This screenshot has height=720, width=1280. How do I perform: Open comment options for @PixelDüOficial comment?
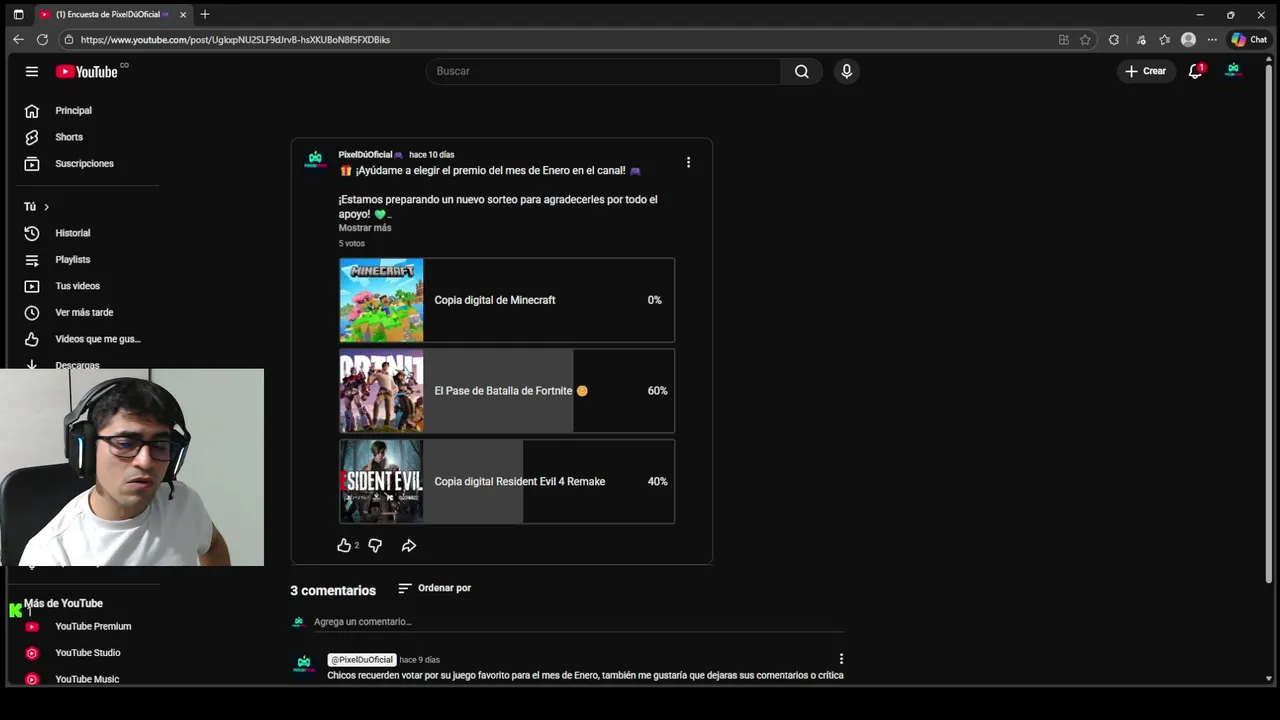click(x=841, y=659)
